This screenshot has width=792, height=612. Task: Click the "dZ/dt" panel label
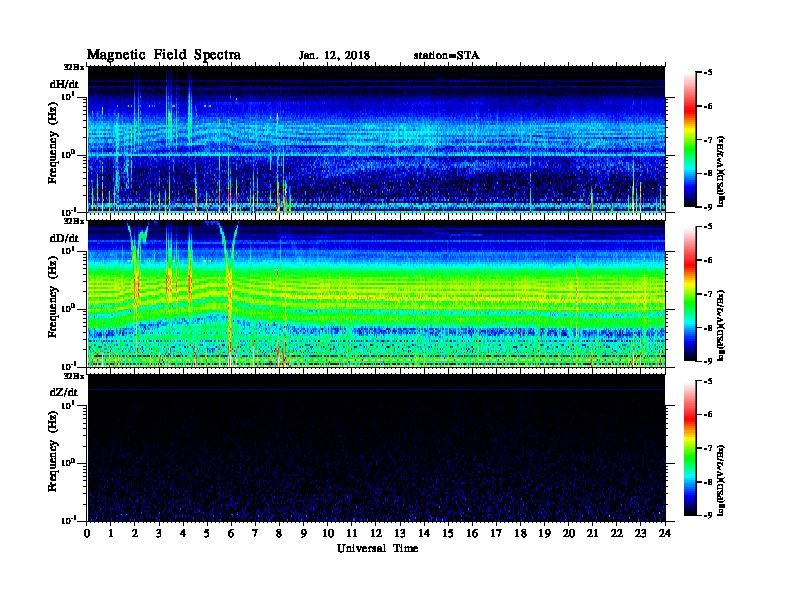point(64,392)
